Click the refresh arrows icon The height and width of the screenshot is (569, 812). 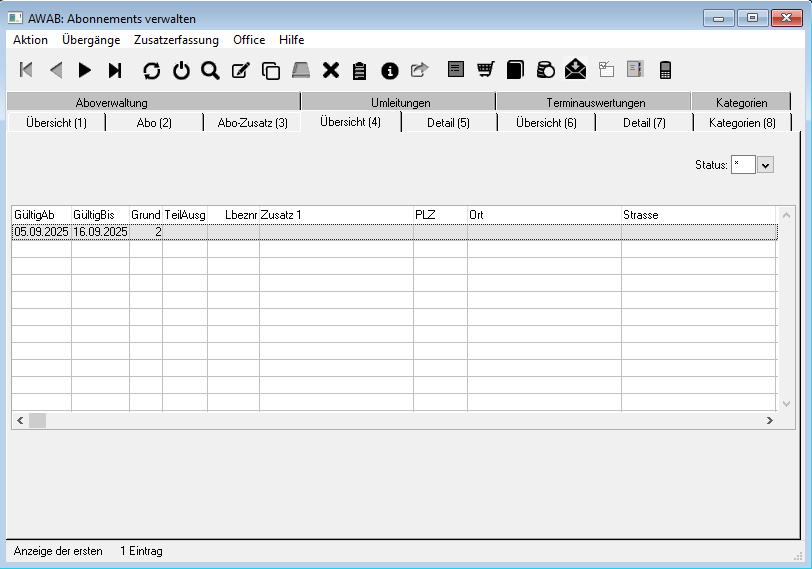151,70
